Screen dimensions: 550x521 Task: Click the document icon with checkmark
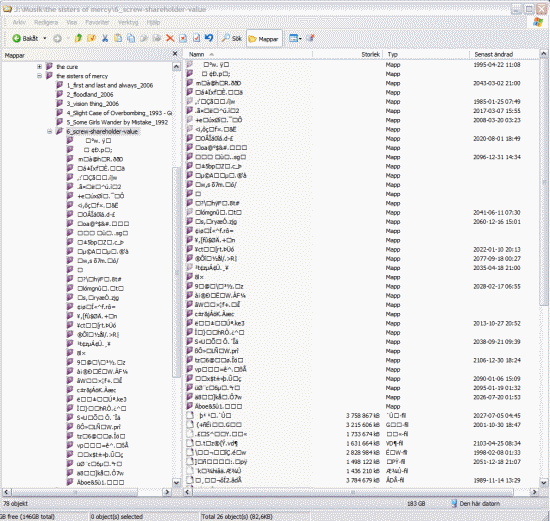point(196,38)
